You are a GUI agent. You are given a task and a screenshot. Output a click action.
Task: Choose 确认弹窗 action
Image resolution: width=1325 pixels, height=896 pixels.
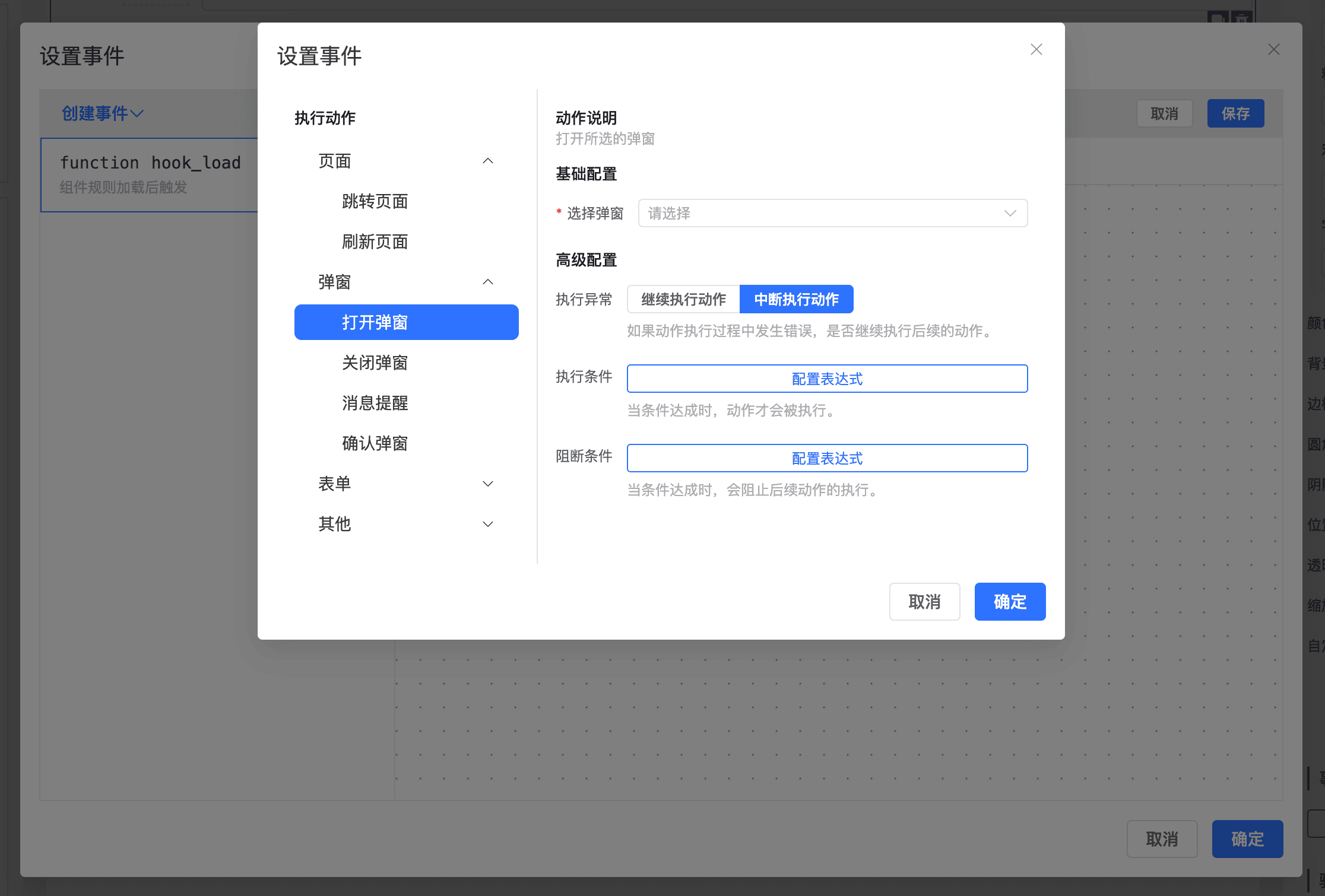[x=375, y=443]
